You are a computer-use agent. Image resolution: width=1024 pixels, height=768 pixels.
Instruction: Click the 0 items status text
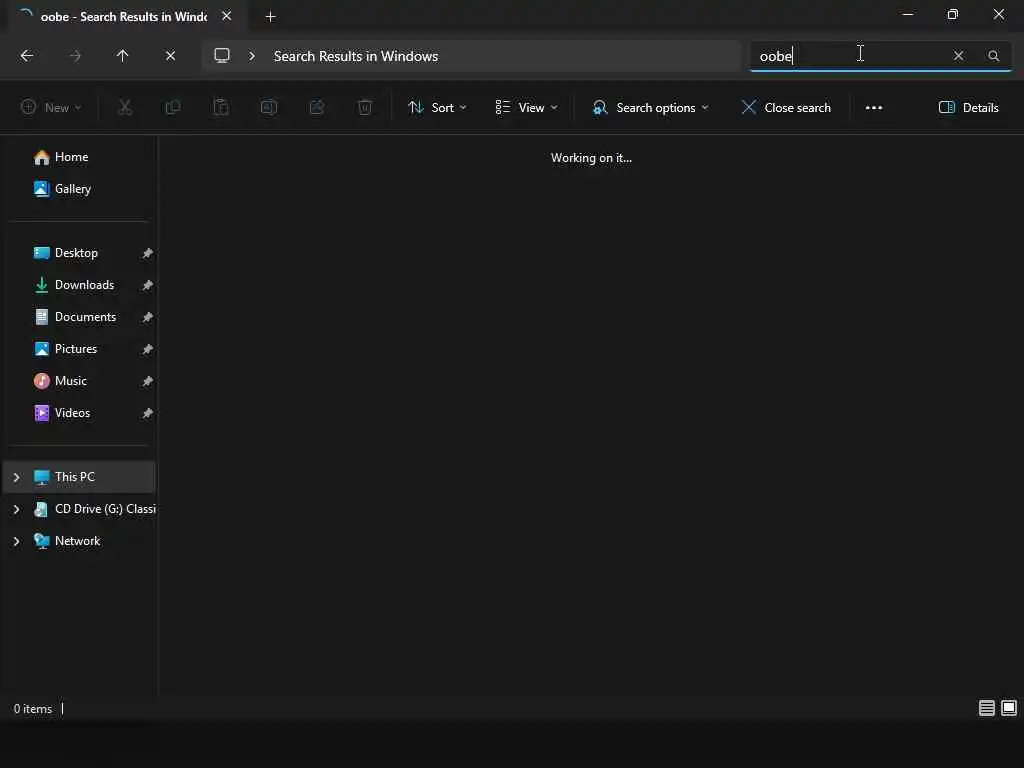[x=33, y=709]
